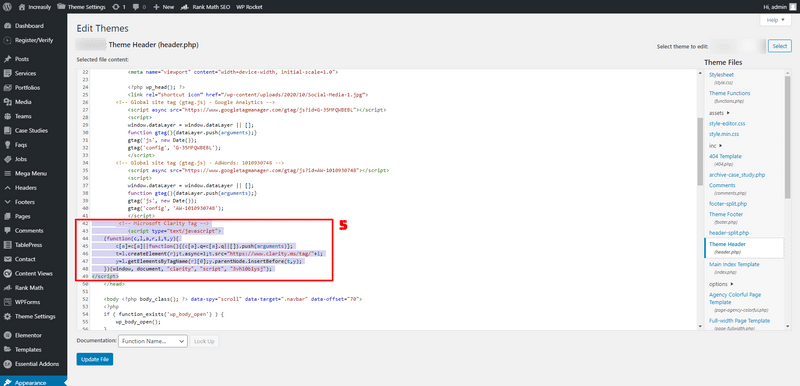Open the Register/Verify sidebar item
Screen dimensions: 800x386
point(33,40)
